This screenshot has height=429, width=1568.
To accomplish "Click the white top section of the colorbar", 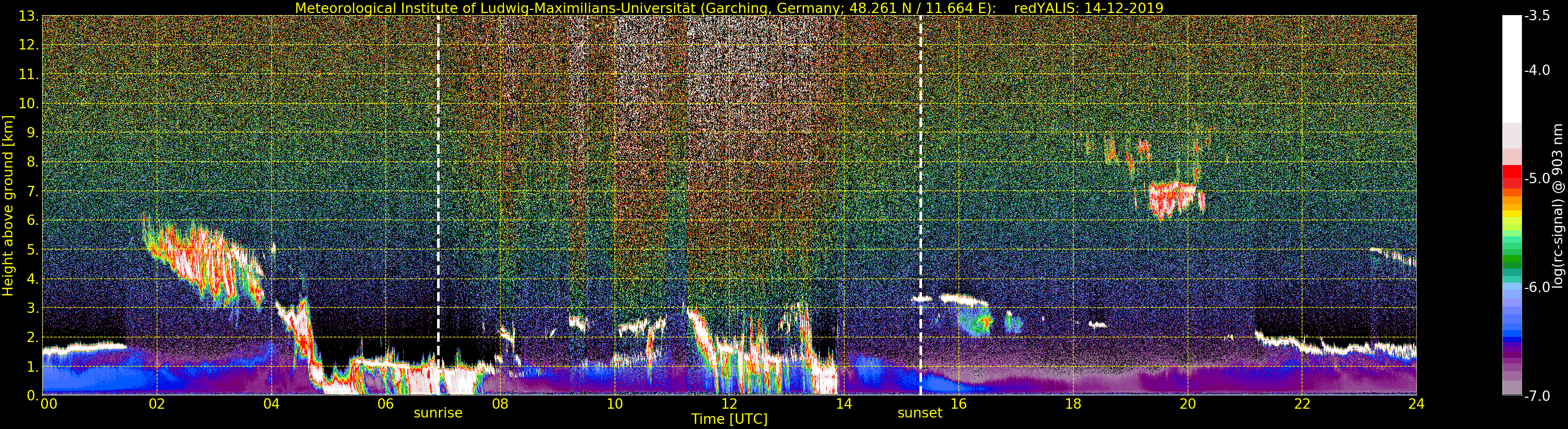I will pos(1511,69).
